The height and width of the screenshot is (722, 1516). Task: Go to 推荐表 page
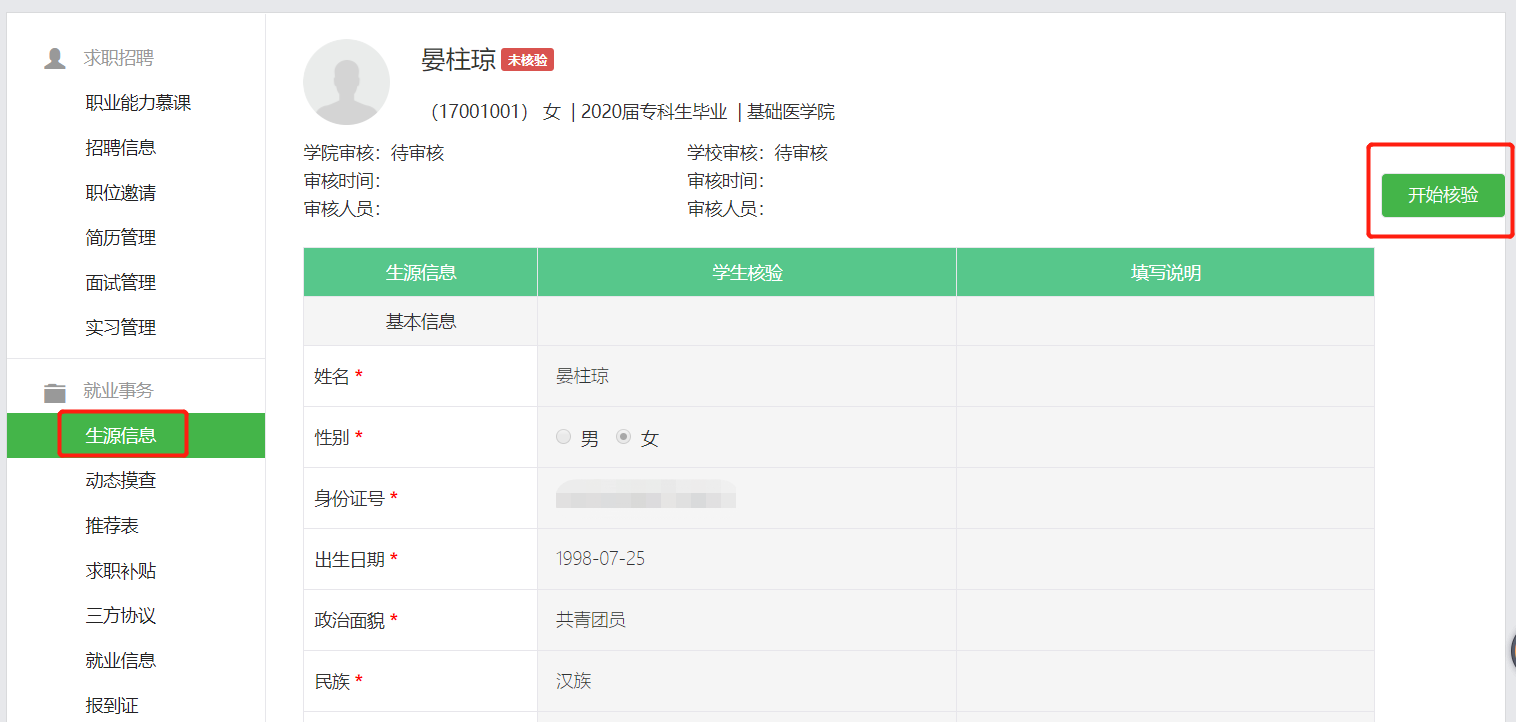[112, 526]
